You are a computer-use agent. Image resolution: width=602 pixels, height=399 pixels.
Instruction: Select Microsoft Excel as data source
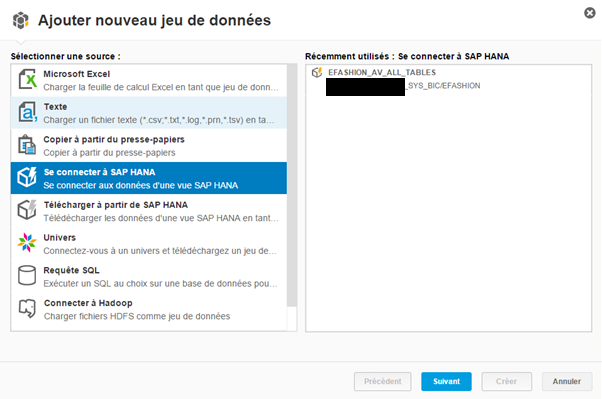(149, 80)
